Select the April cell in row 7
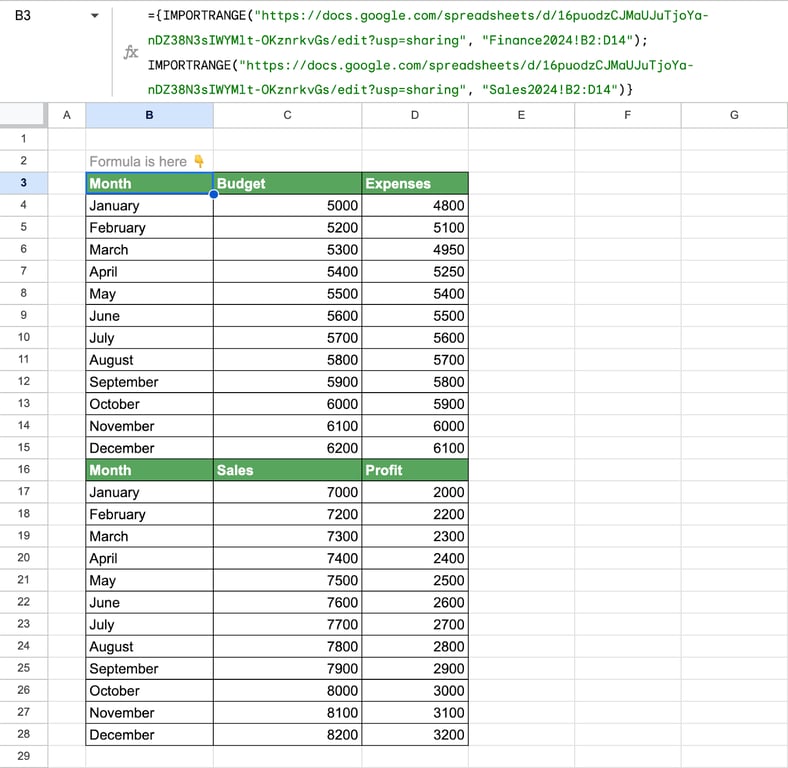The height and width of the screenshot is (768, 788). point(149,272)
